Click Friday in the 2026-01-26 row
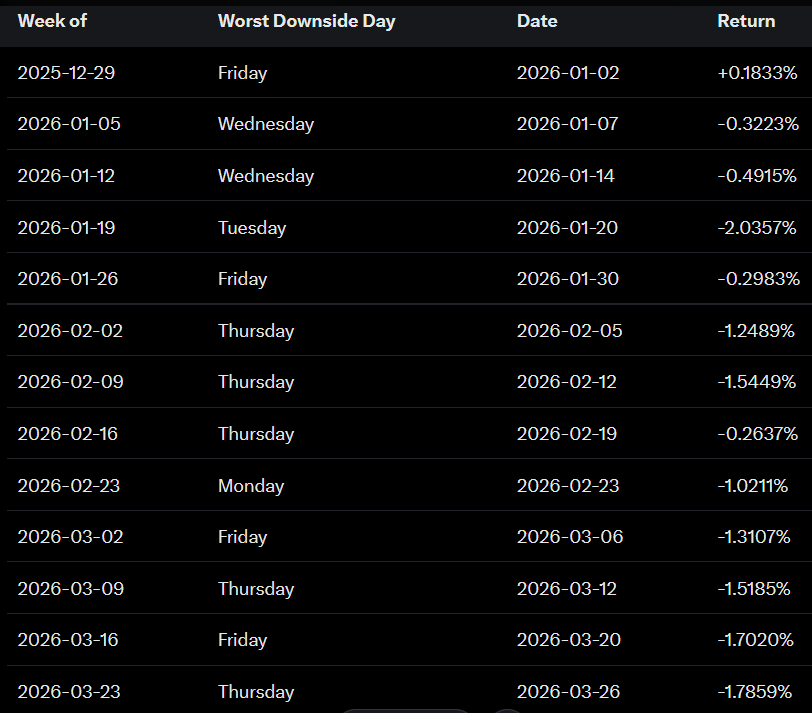This screenshot has width=812, height=713. 243,279
